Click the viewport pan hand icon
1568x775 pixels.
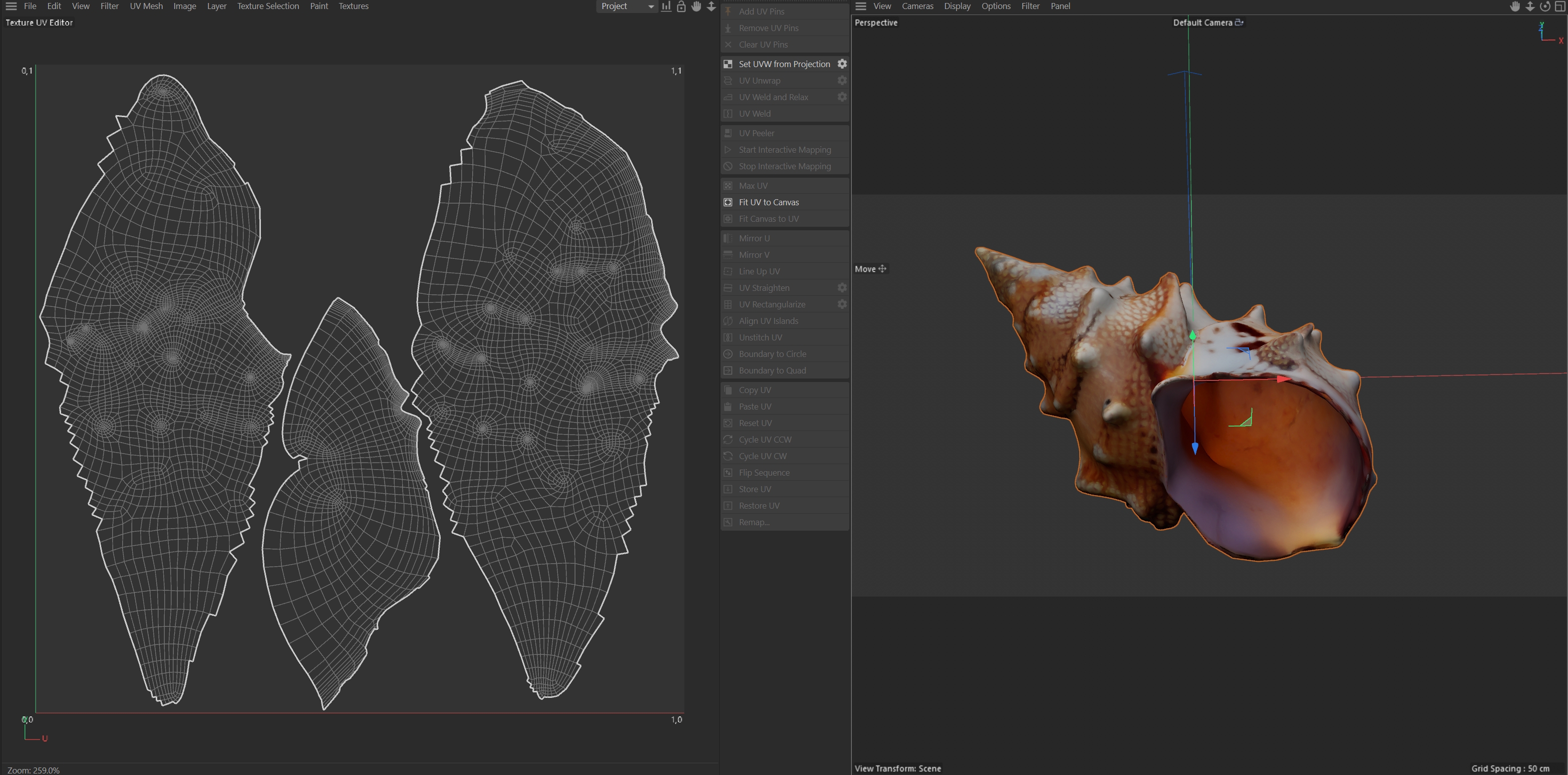(1515, 6)
